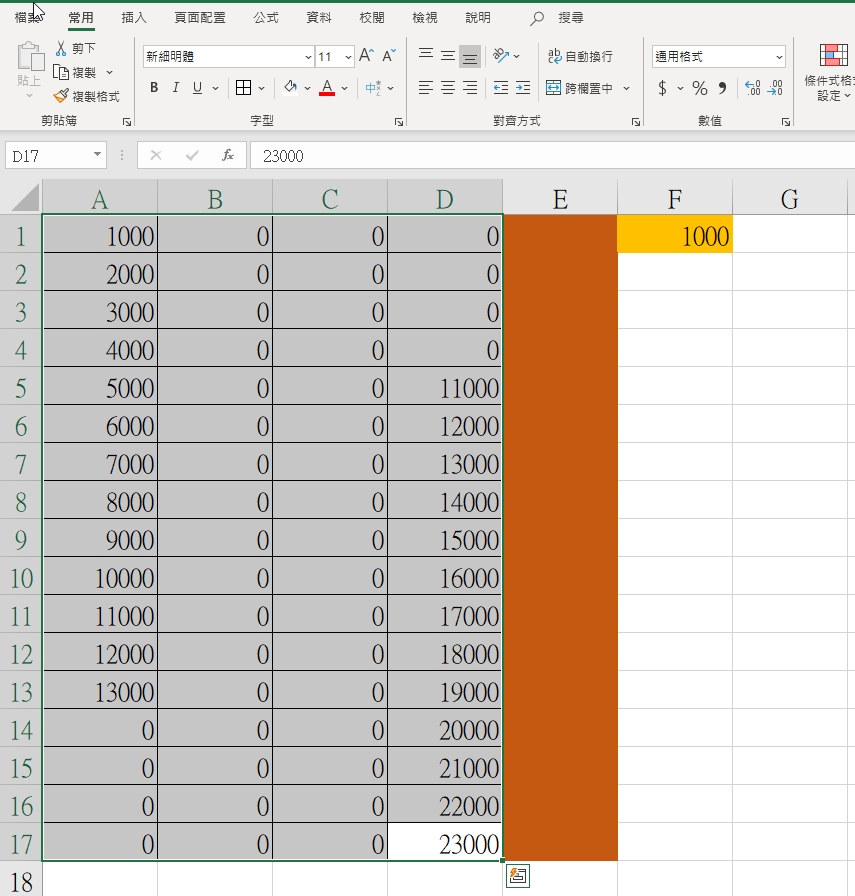Open the number format dropdown 通用格式

778,57
